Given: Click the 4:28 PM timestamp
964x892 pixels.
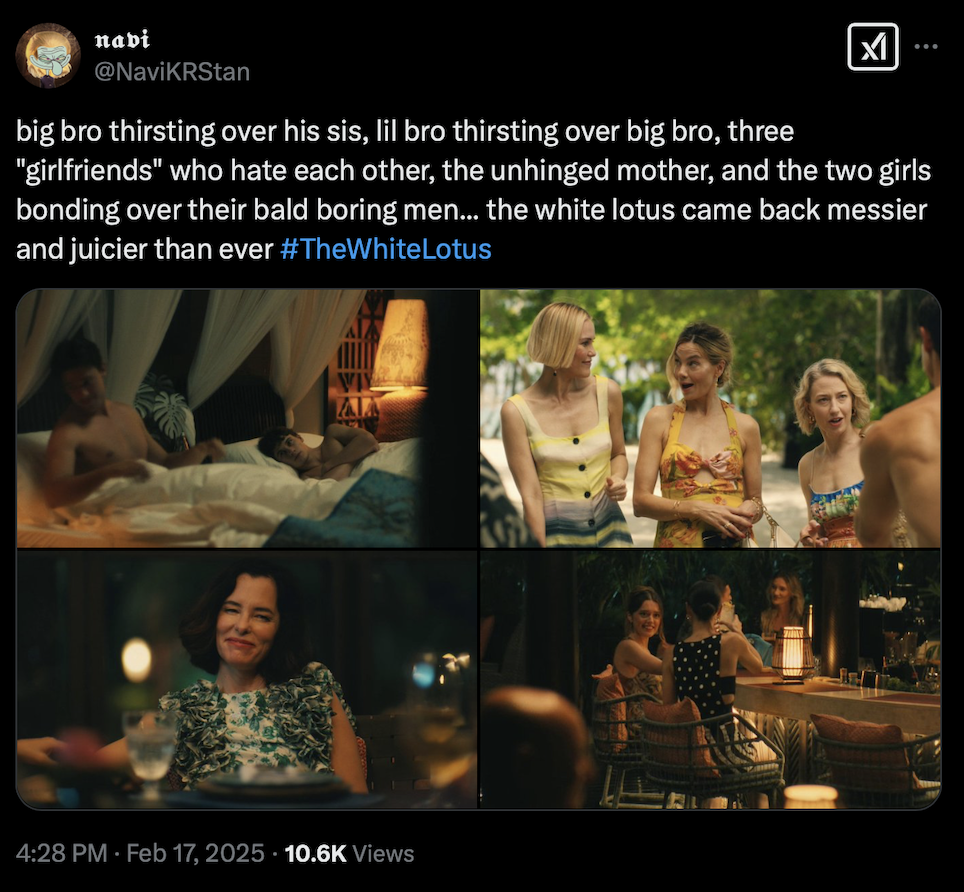Looking at the screenshot, I should coord(61,853).
